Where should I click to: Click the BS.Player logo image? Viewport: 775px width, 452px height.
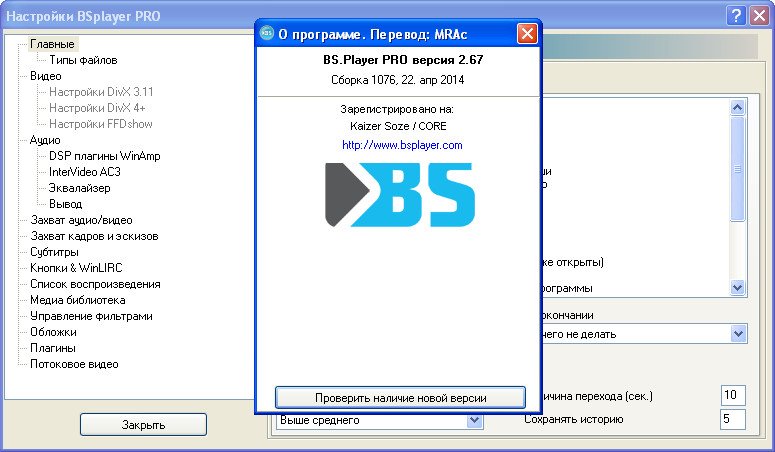[400, 194]
